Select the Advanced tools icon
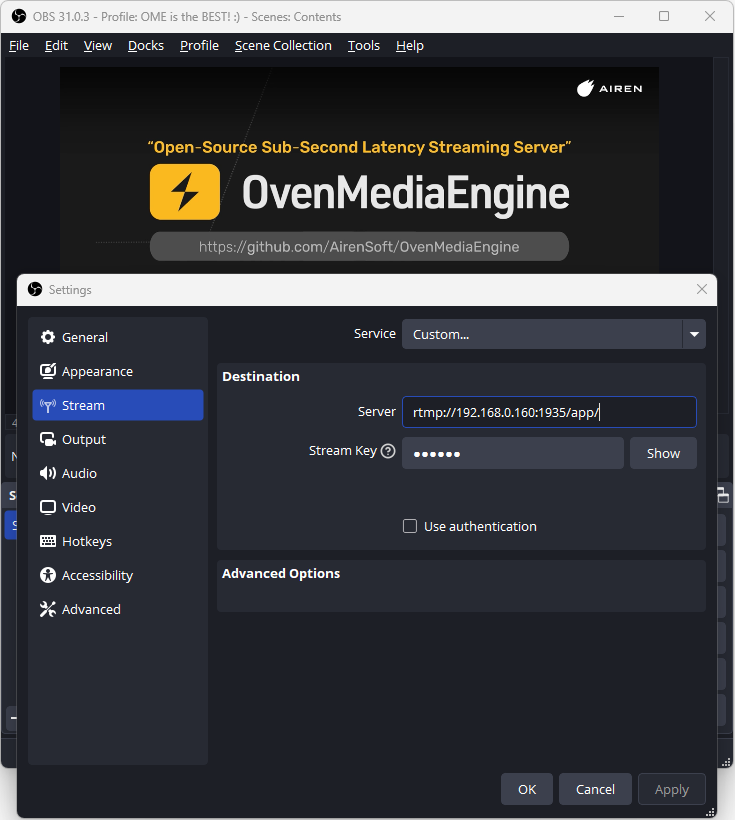Screen dimensions: 735x820 tap(48, 610)
